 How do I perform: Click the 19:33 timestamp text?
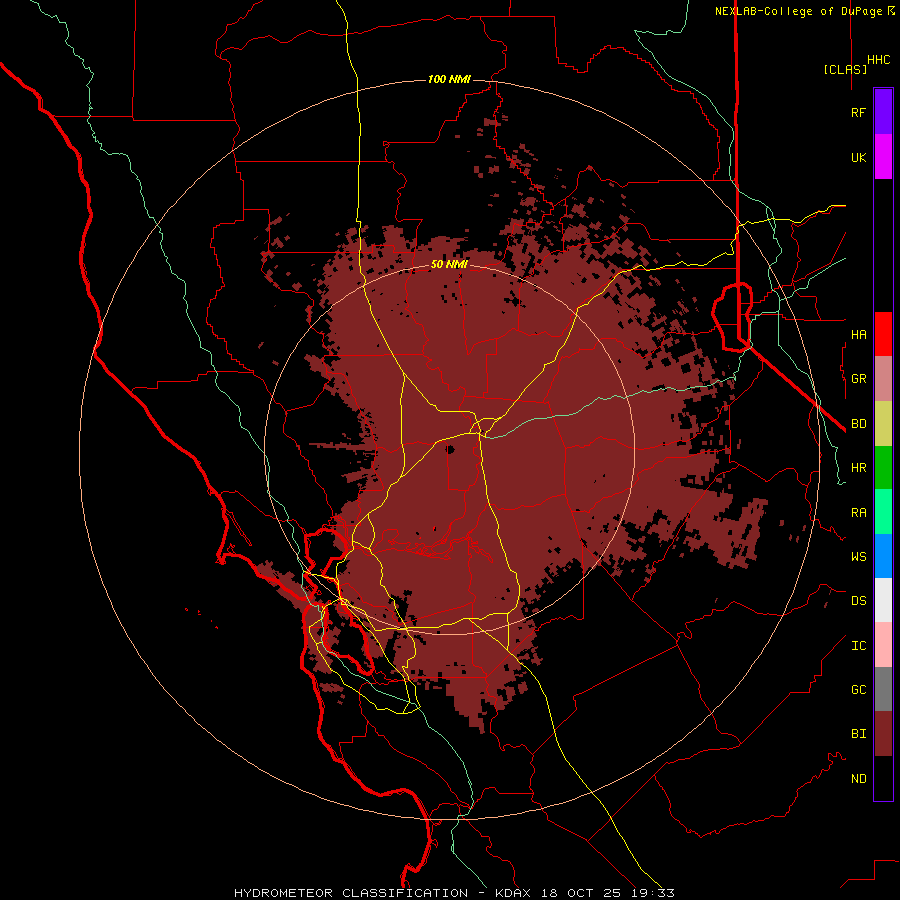654,893
